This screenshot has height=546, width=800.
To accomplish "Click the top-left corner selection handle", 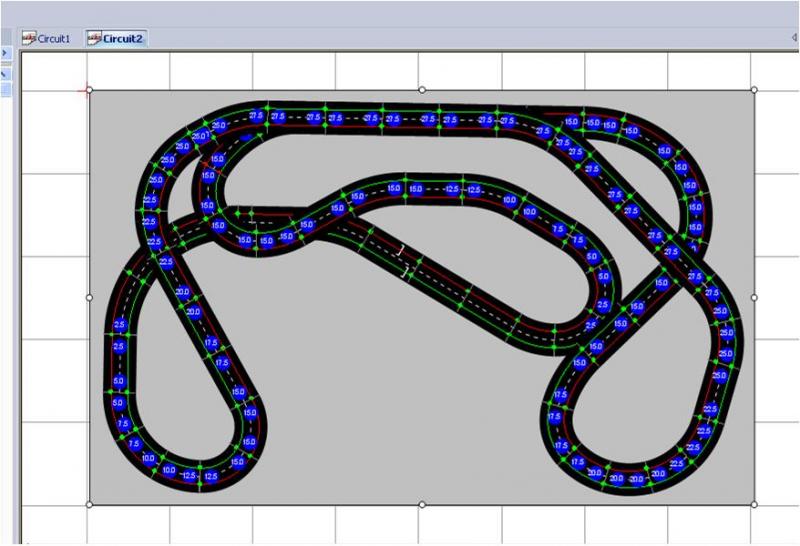I will 89,90.
